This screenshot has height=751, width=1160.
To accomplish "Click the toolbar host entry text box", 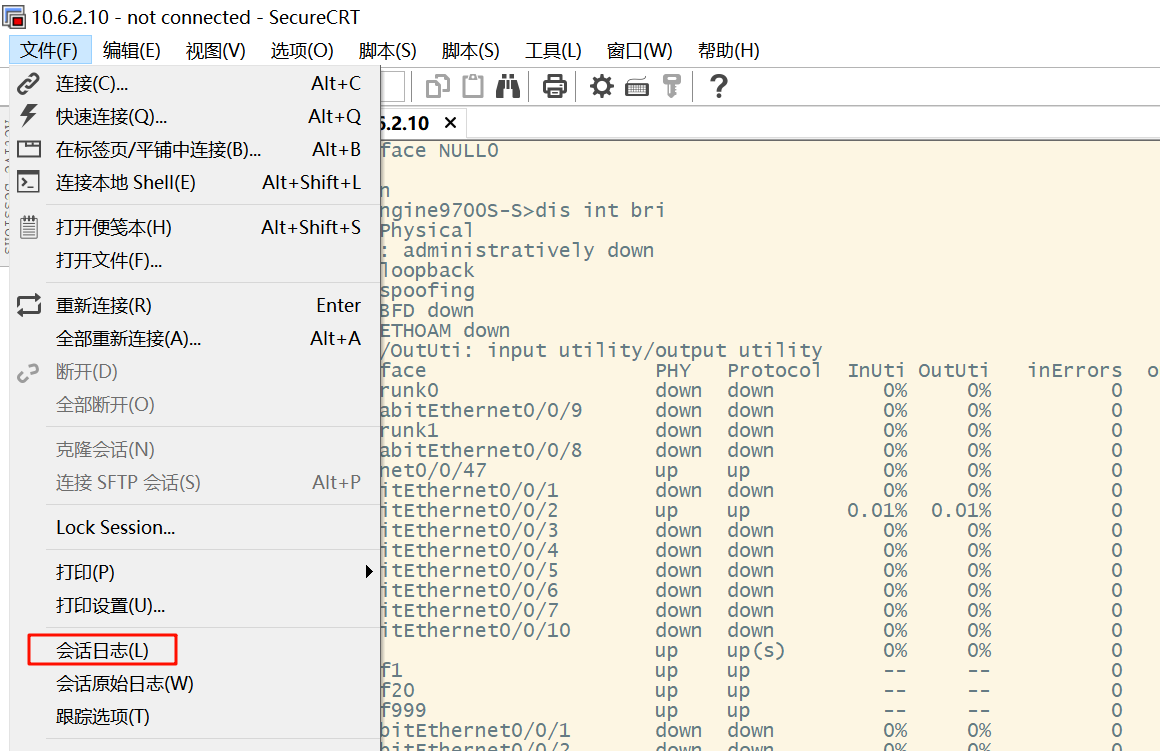I will [x=392, y=87].
